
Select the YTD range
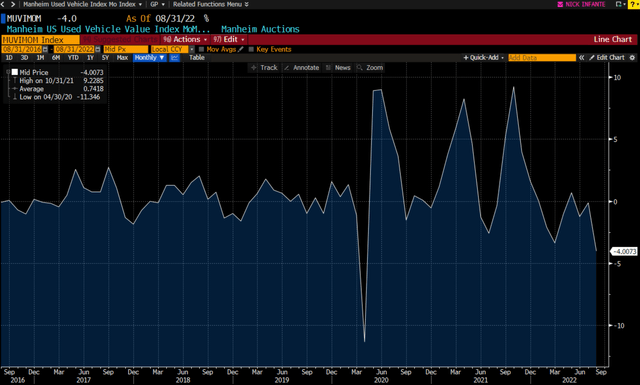pos(73,58)
